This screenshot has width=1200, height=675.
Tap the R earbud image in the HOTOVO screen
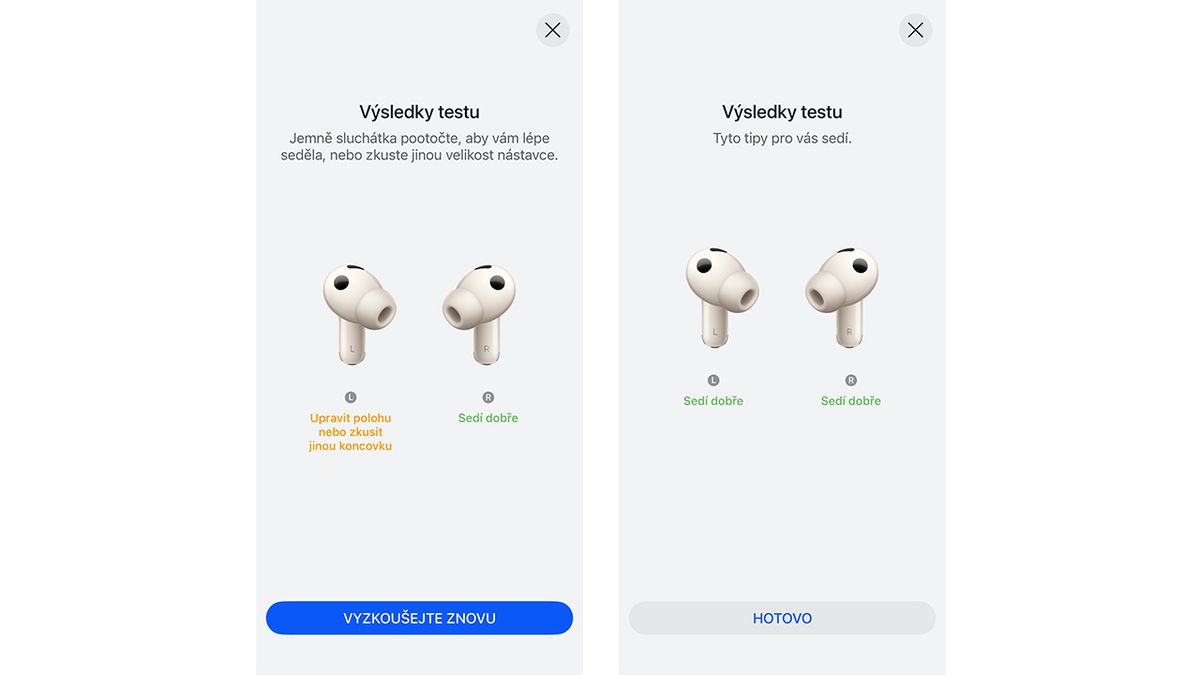pyautogui.click(x=842, y=297)
